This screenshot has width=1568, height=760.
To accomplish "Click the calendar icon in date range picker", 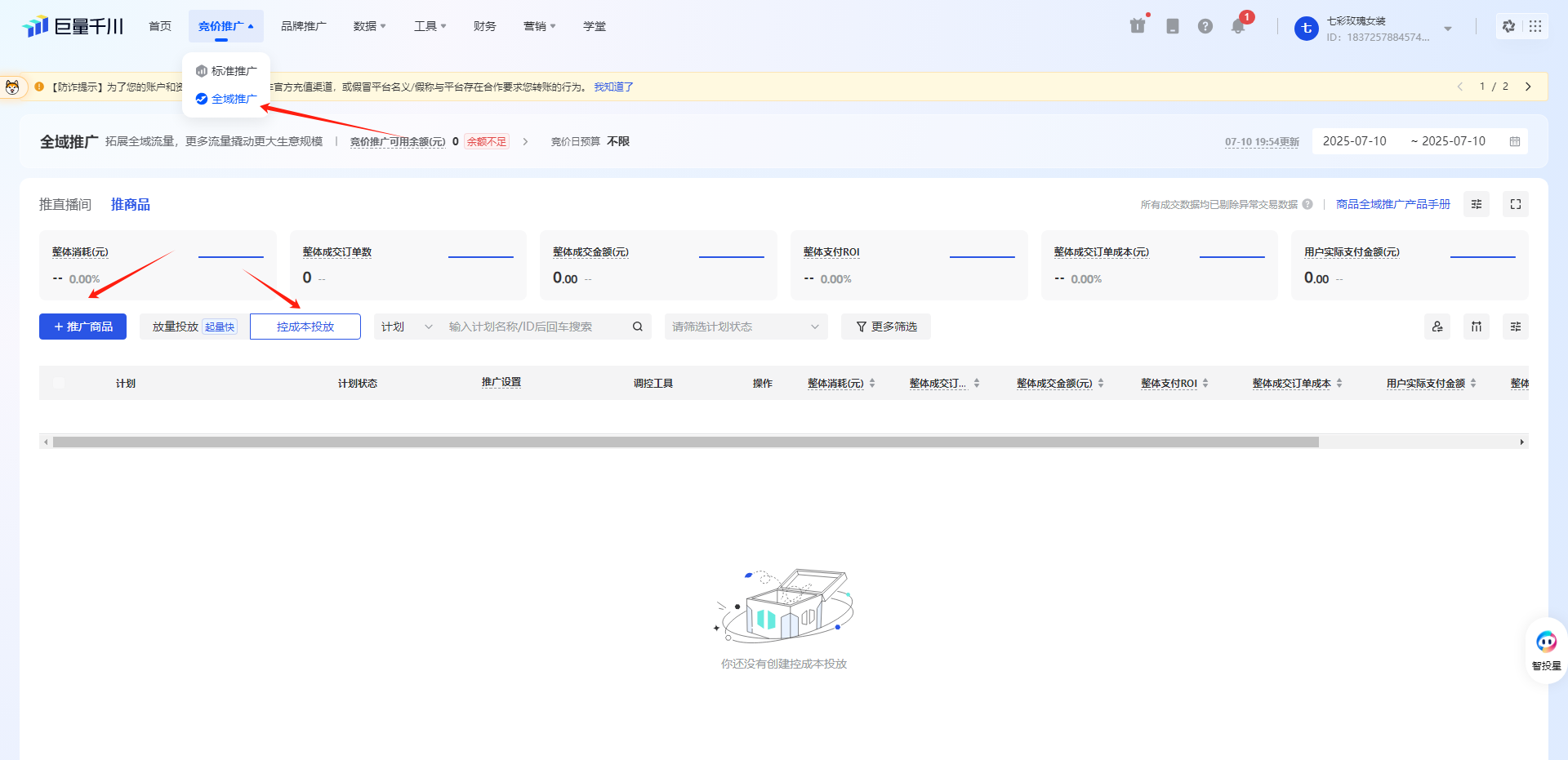I will pos(1515,141).
